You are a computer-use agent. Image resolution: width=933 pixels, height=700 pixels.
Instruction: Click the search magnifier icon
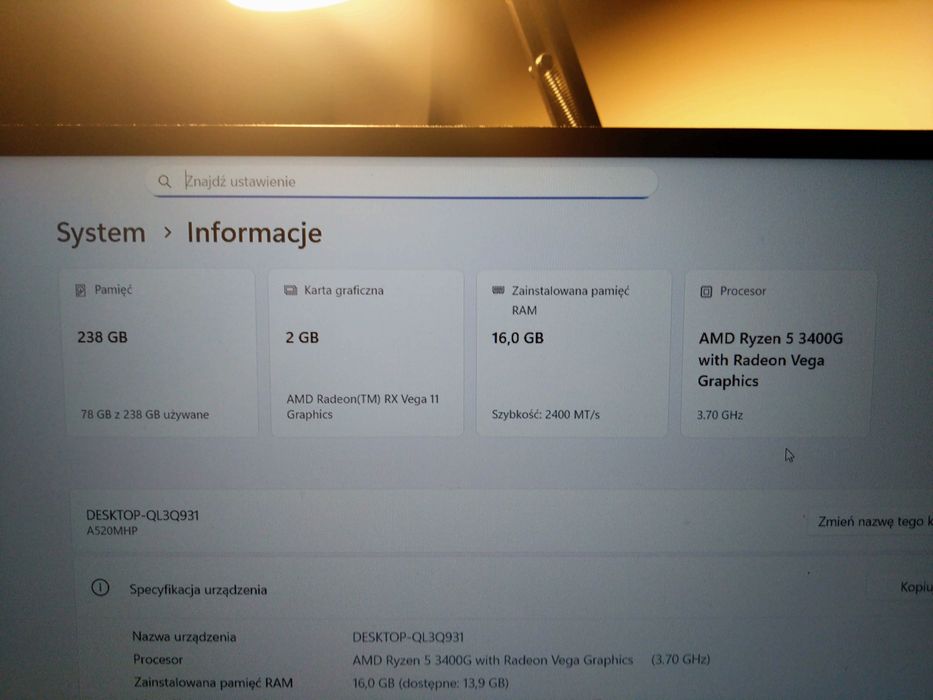[x=165, y=181]
